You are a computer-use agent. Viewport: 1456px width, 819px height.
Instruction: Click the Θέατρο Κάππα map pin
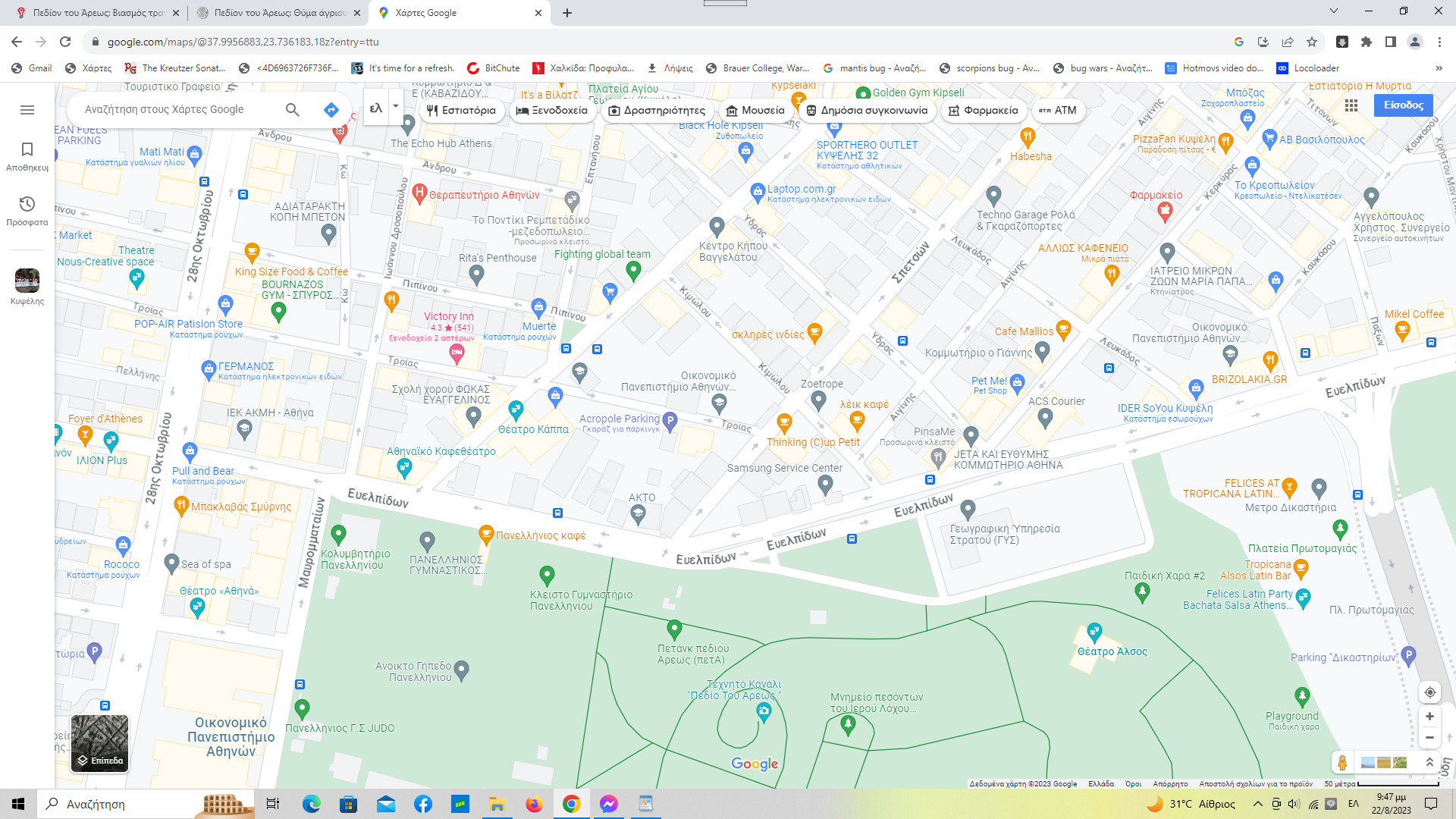pyautogui.click(x=516, y=410)
